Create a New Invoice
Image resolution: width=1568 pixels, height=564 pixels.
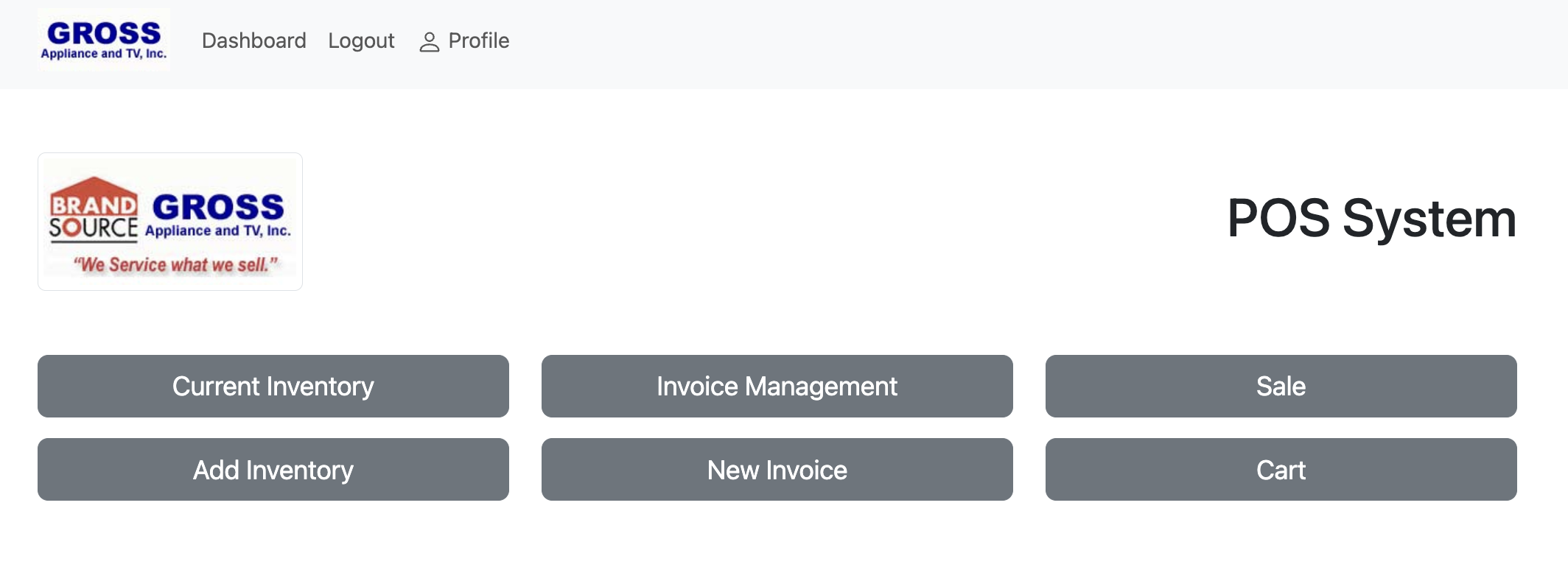pos(777,470)
